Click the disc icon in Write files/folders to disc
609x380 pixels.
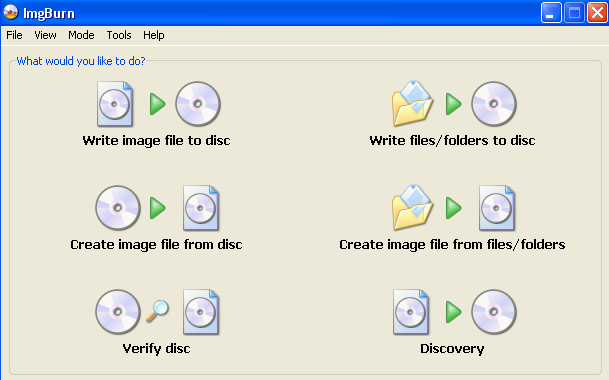tap(494, 104)
